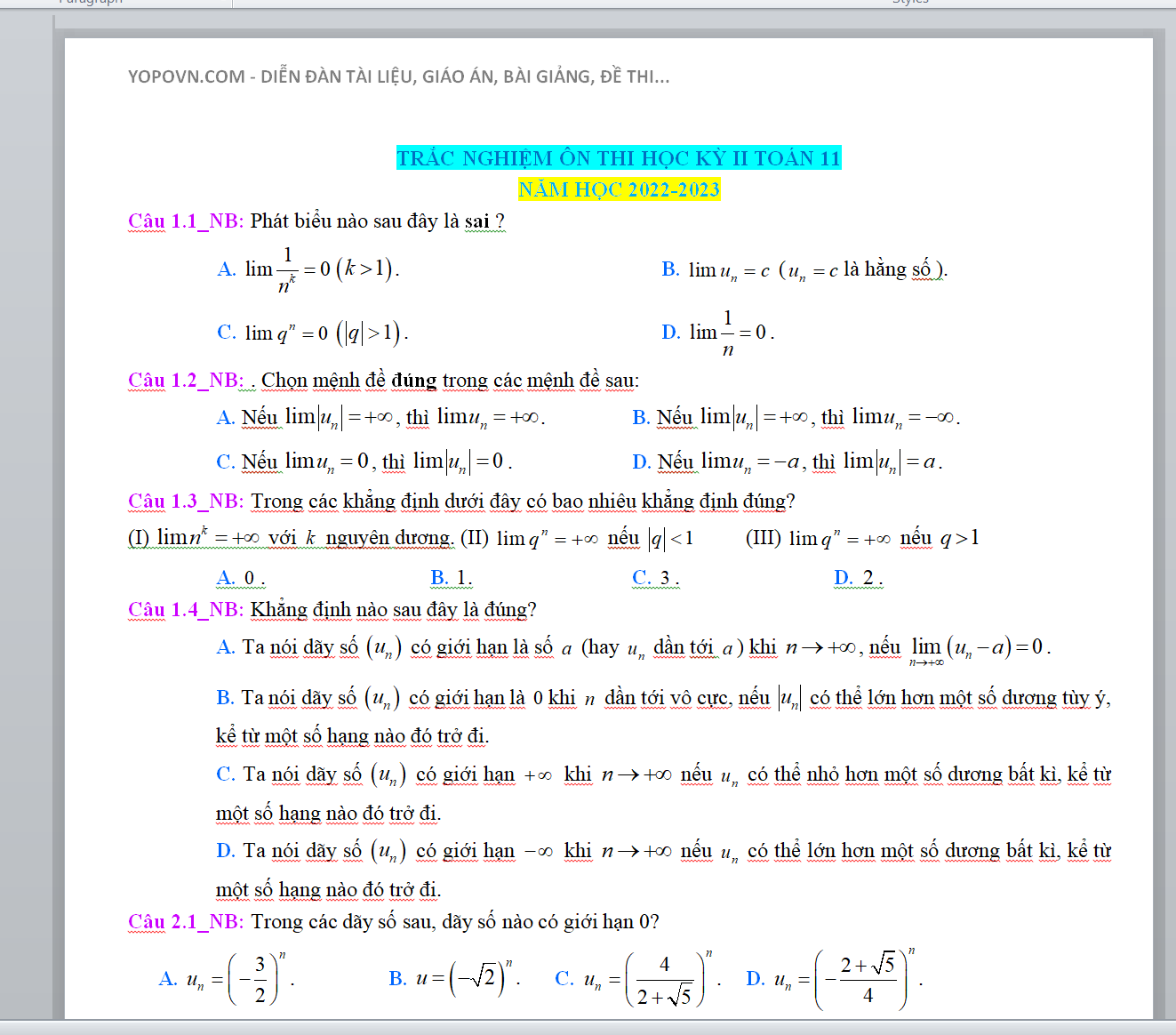
Task: Click the Câu 2.1_NB question label
Action: tap(185, 922)
